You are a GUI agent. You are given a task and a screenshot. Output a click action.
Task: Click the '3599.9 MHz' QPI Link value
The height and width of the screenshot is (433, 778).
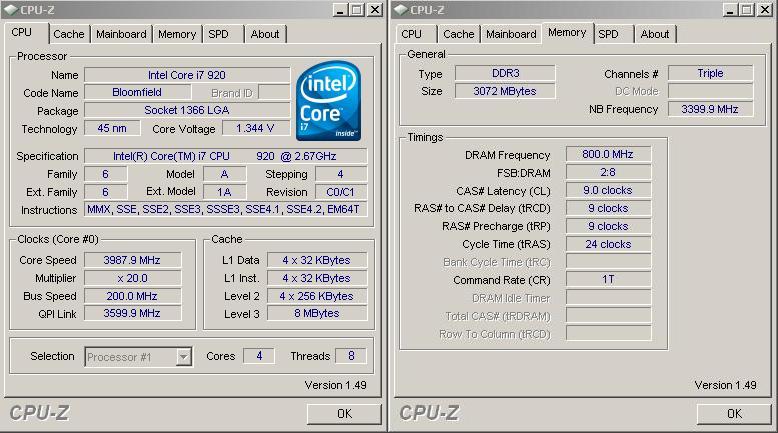point(132,313)
